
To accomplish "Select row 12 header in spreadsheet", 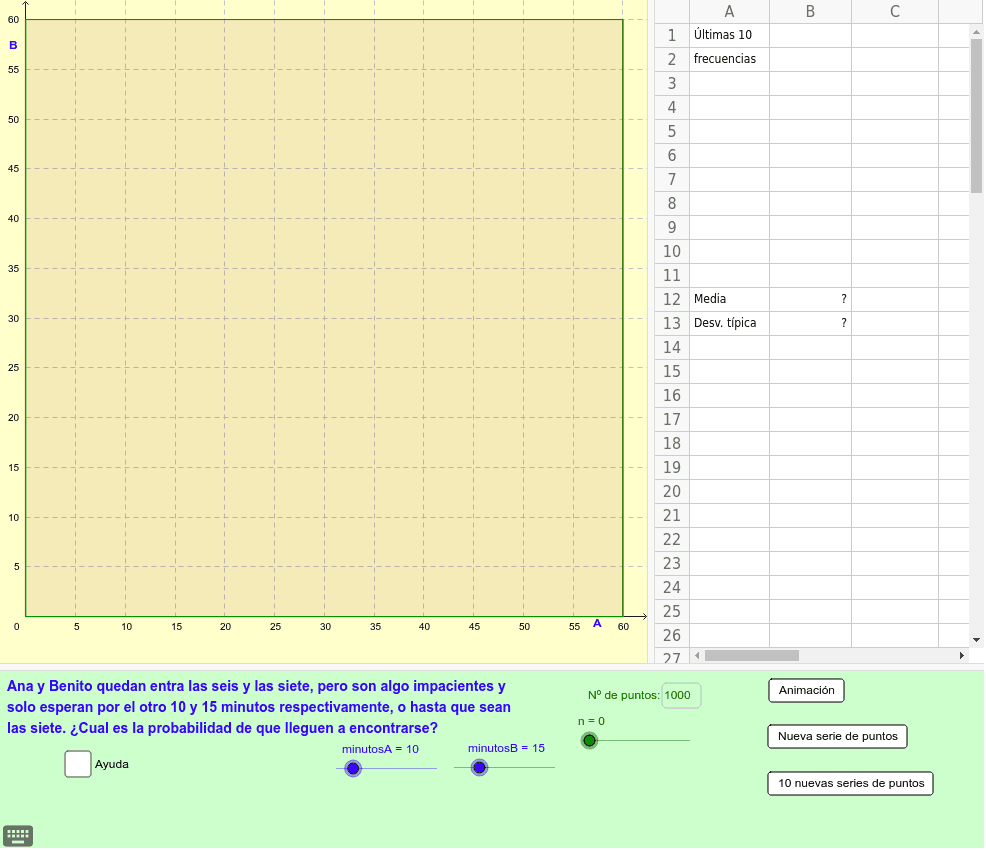I will 672,299.
